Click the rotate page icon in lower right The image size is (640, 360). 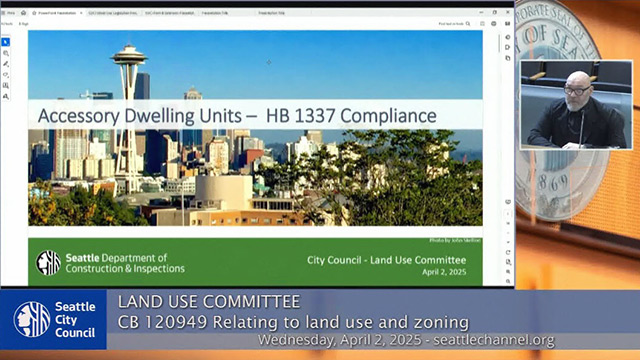point(508,252)
